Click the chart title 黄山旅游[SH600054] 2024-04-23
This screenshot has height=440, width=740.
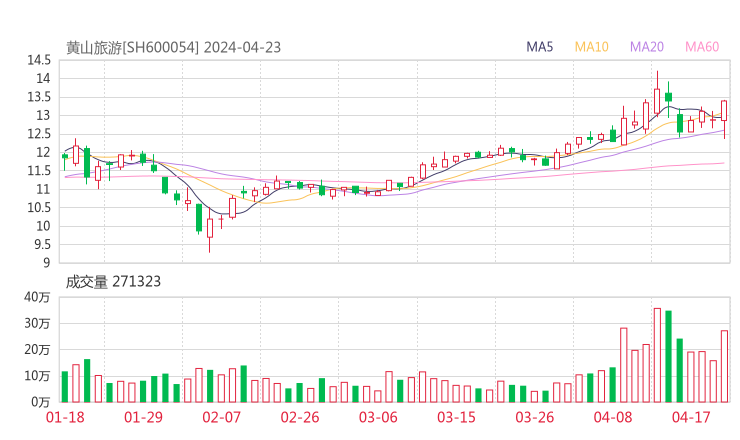point(173,48)
